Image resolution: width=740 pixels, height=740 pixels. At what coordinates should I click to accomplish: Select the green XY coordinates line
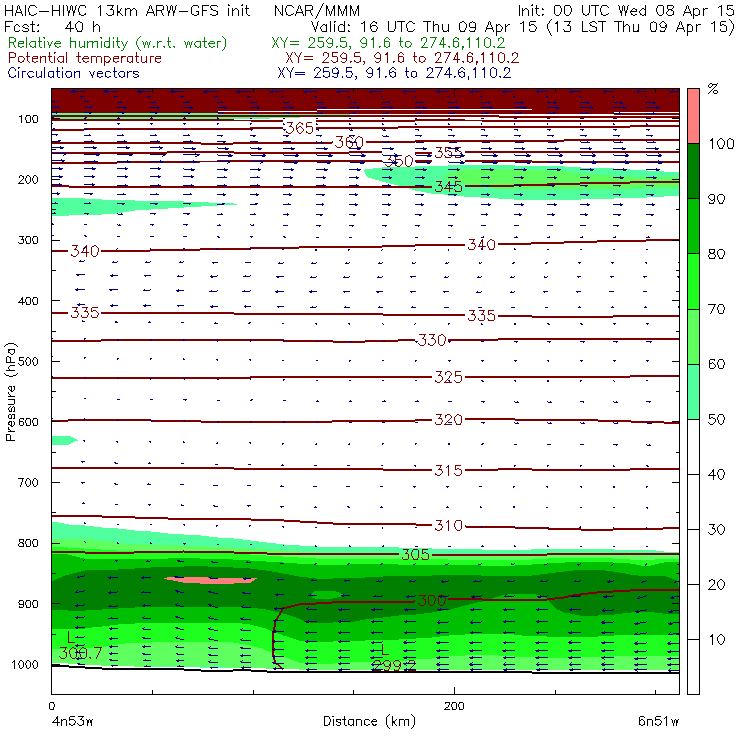coord(388,43)
